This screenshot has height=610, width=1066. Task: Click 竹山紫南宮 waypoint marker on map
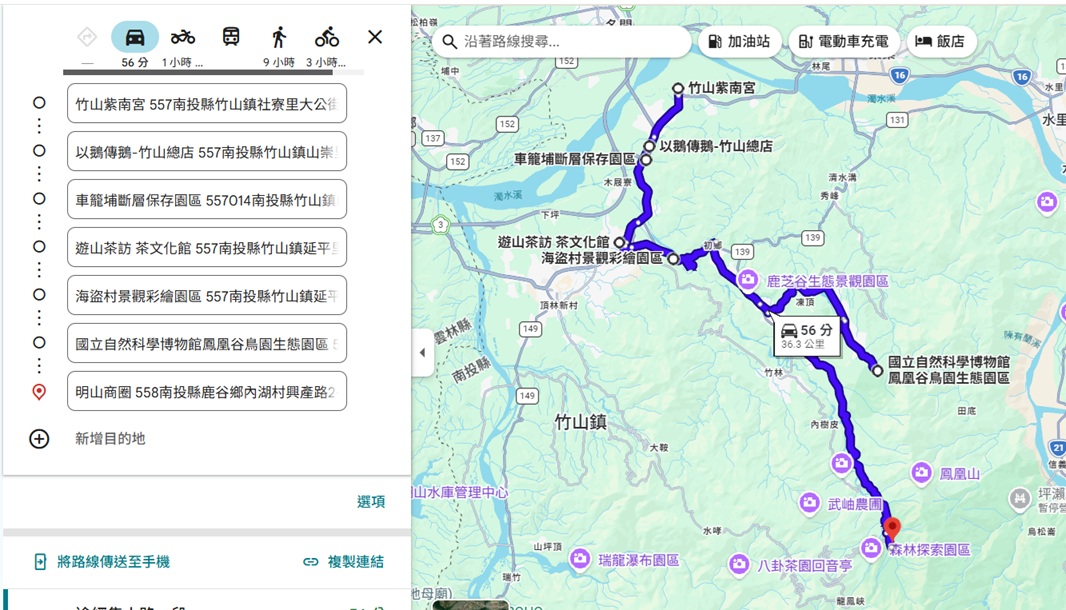pyautogui.click(x=678, y=88)
